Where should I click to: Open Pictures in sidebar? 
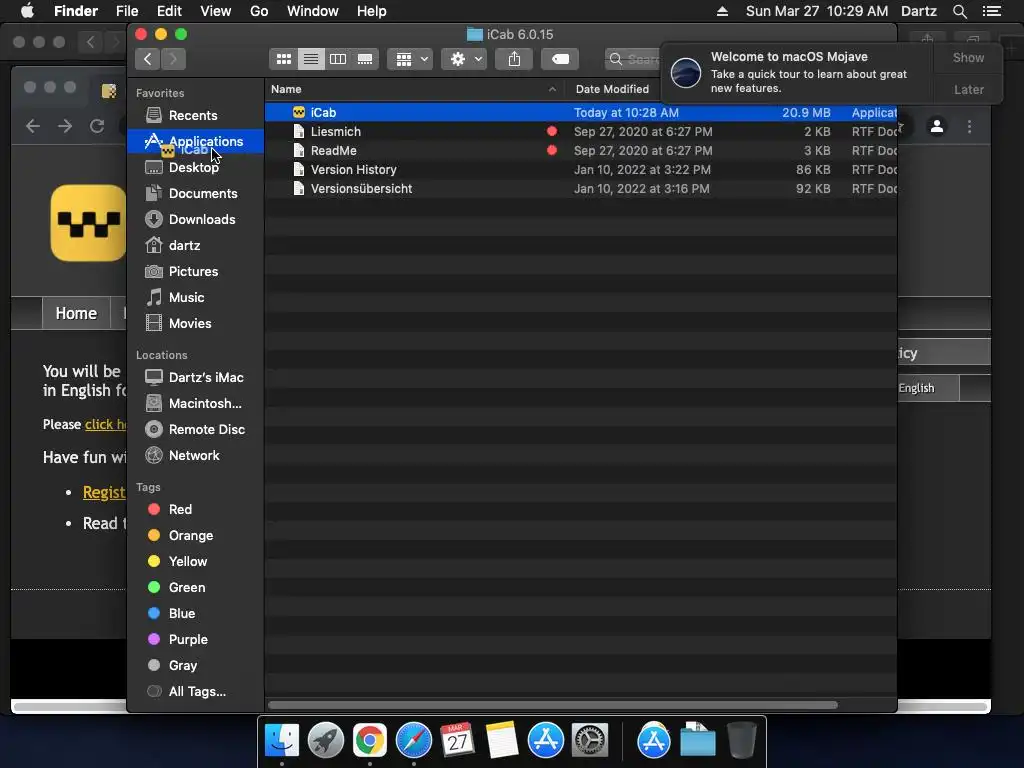(x=196, y=272)
